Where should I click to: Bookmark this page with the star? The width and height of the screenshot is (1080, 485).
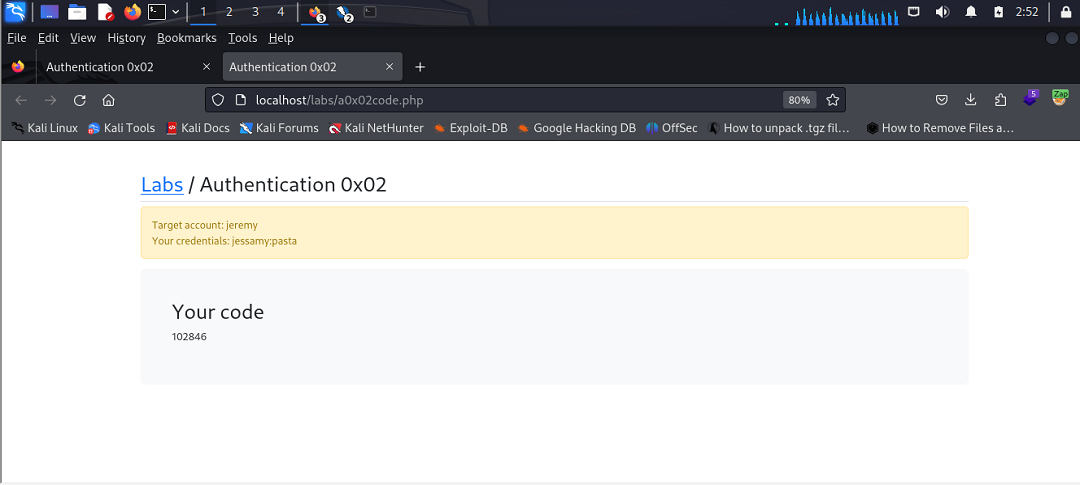point(833,100)
